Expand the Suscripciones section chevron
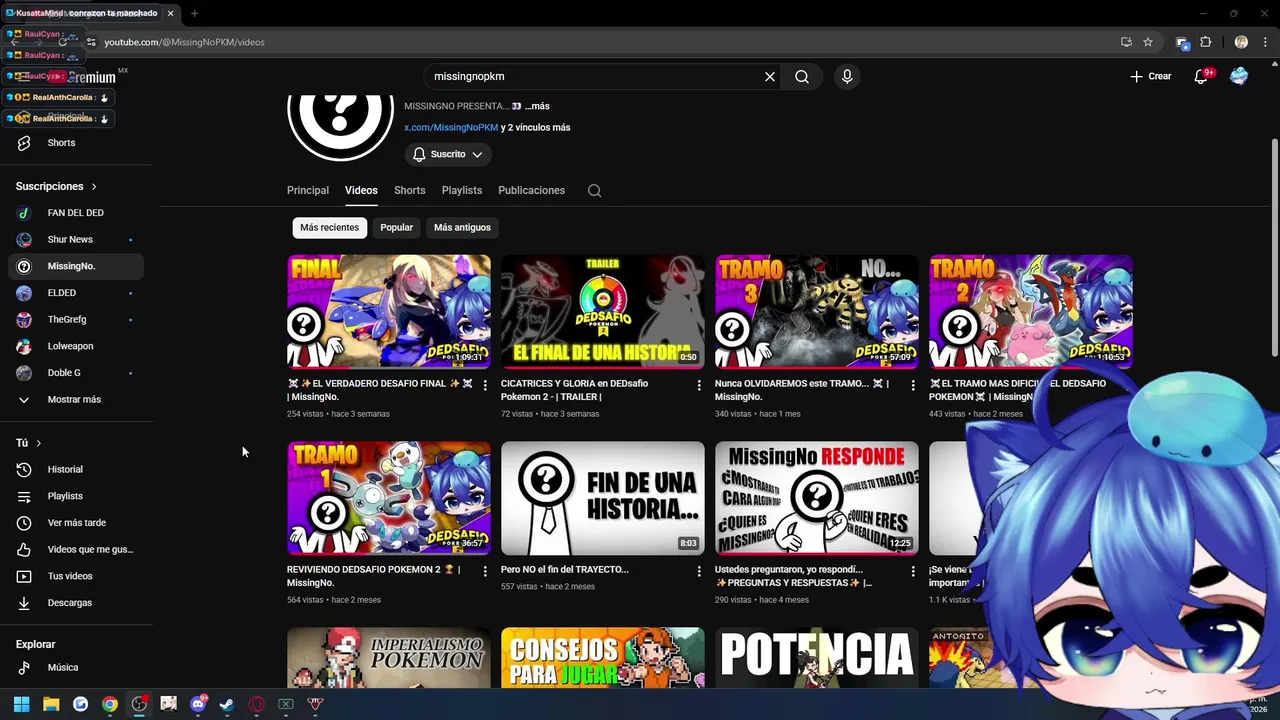 pyautogui.click(x=94, y=187)
